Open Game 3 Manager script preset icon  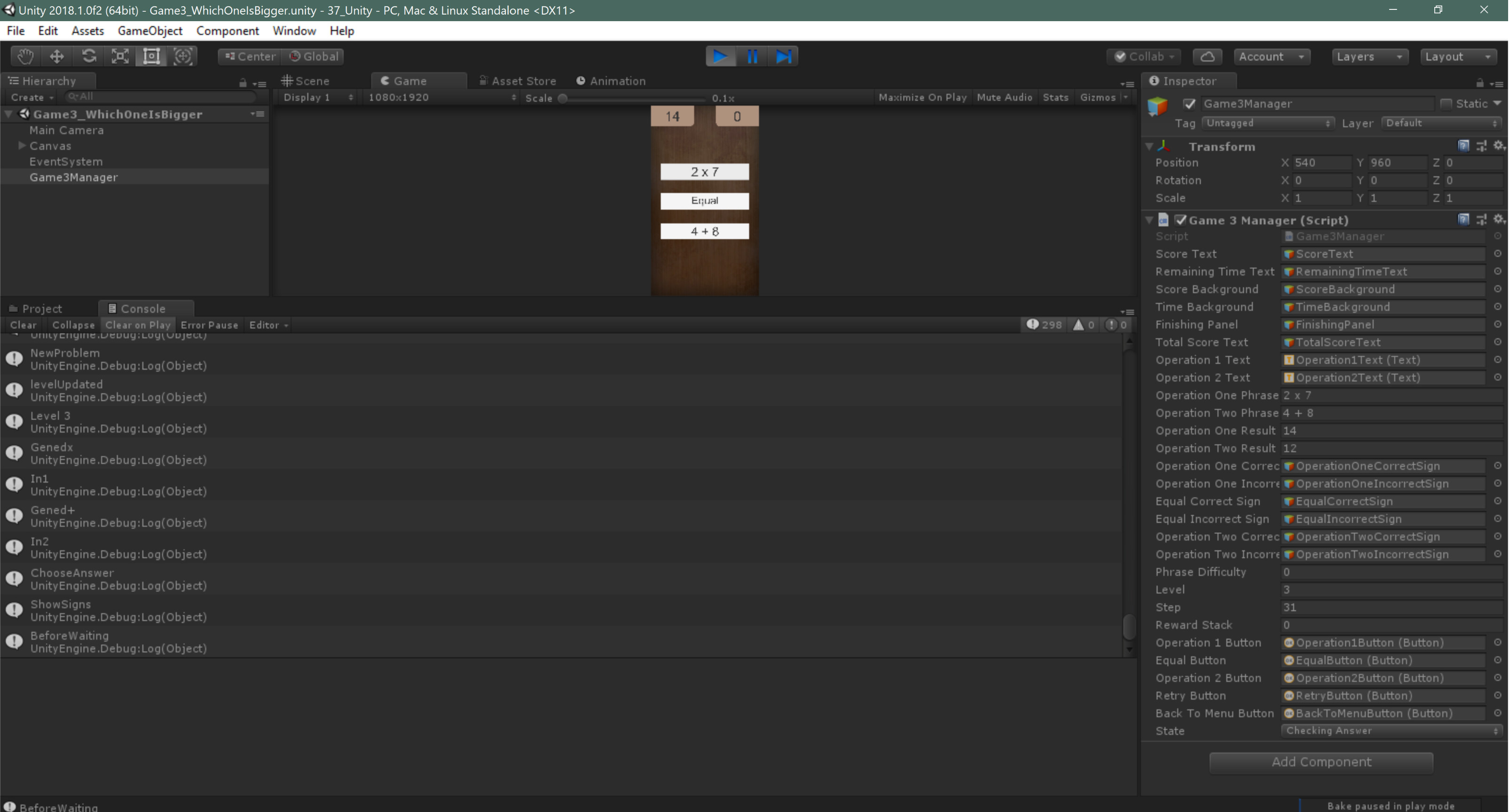click(x=1481, y=220)
